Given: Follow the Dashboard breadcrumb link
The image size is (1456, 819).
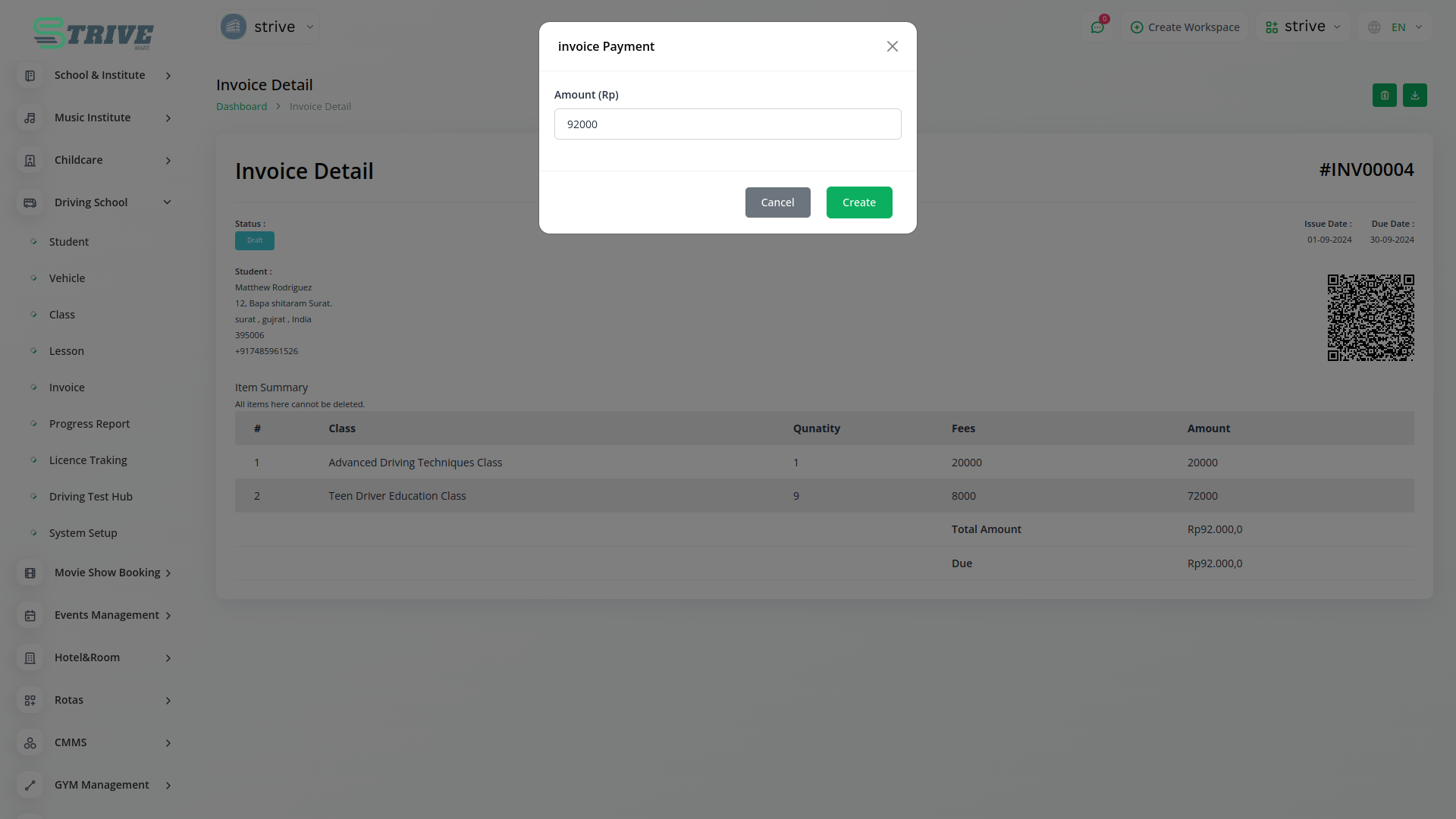Looking at the screenshot, I should [x=241, y=107].
